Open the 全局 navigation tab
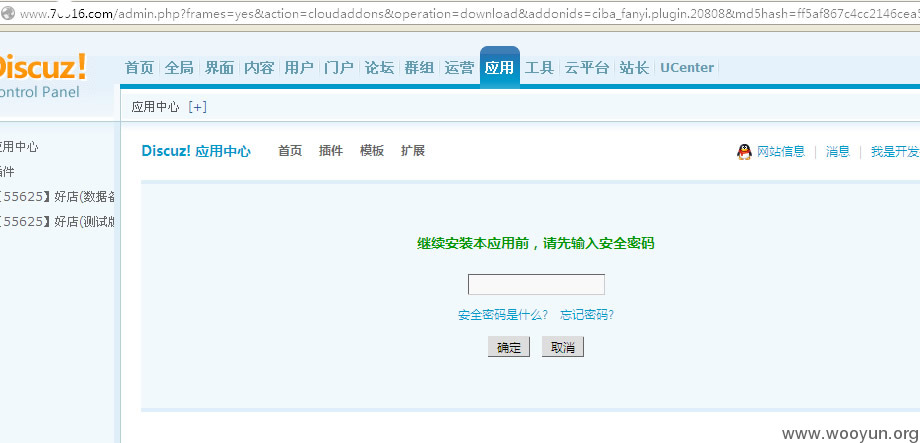The width and height of the screenshot is (920, 443). click(x=179, y=67)
